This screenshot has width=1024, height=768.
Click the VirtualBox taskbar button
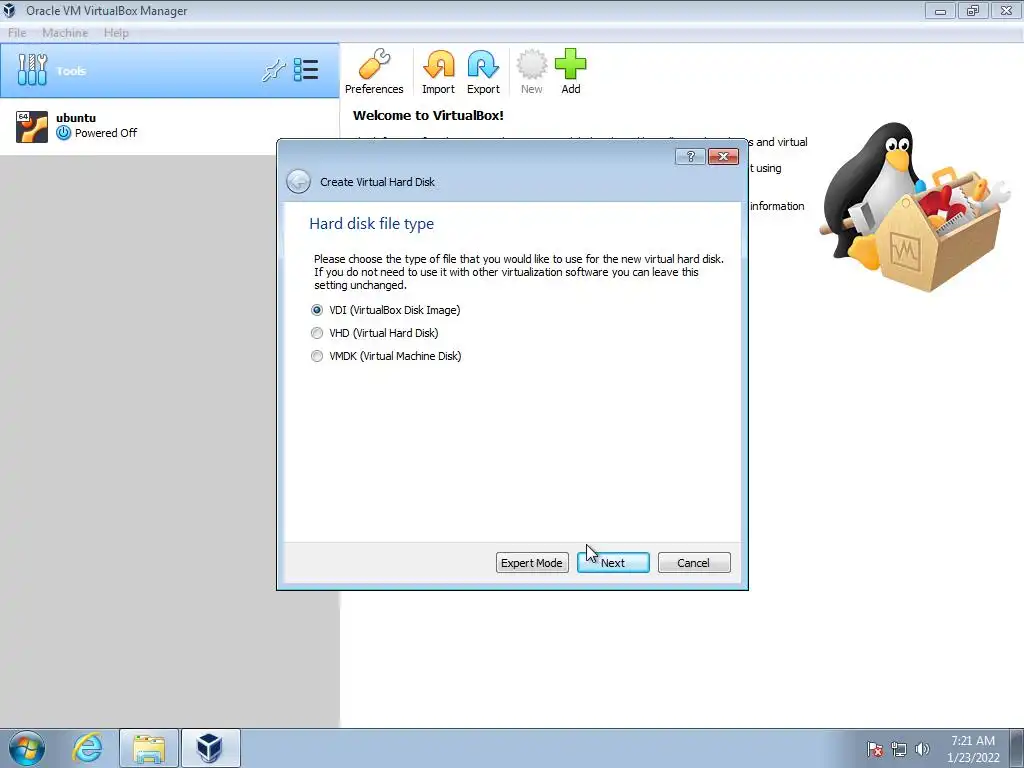[210, 748]
